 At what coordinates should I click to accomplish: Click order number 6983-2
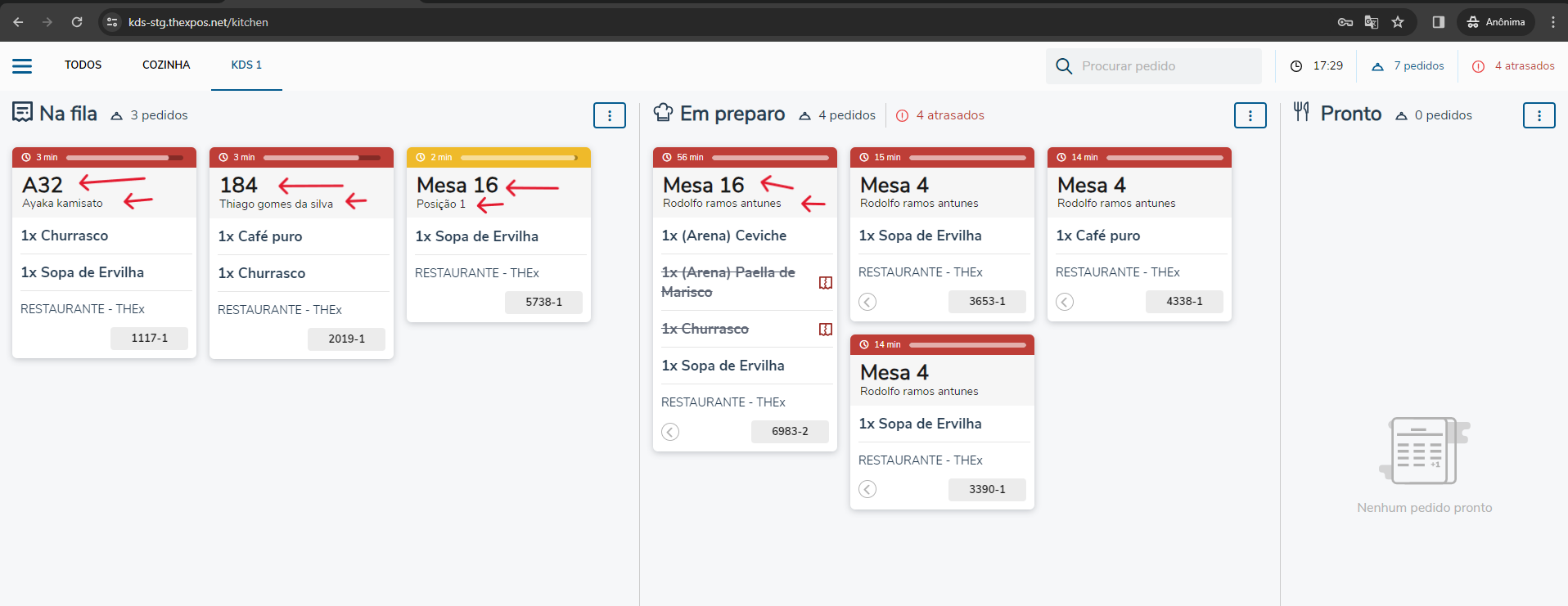(x=791, y=432)
